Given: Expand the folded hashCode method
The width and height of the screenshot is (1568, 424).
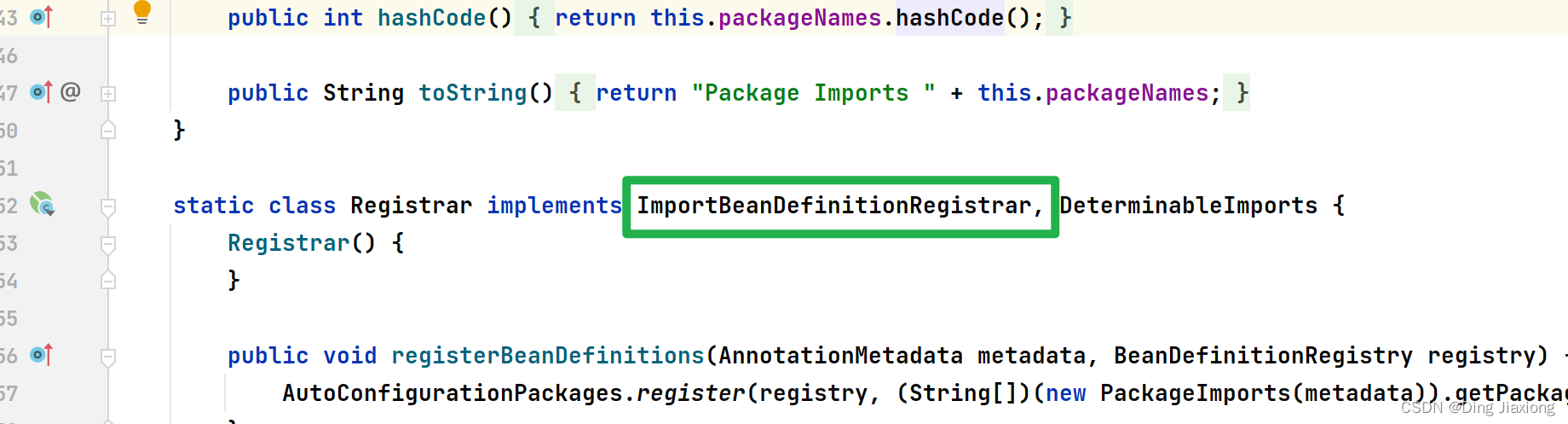Looking at the screenshot, I should pyautogui.click(x=108, y=18).
